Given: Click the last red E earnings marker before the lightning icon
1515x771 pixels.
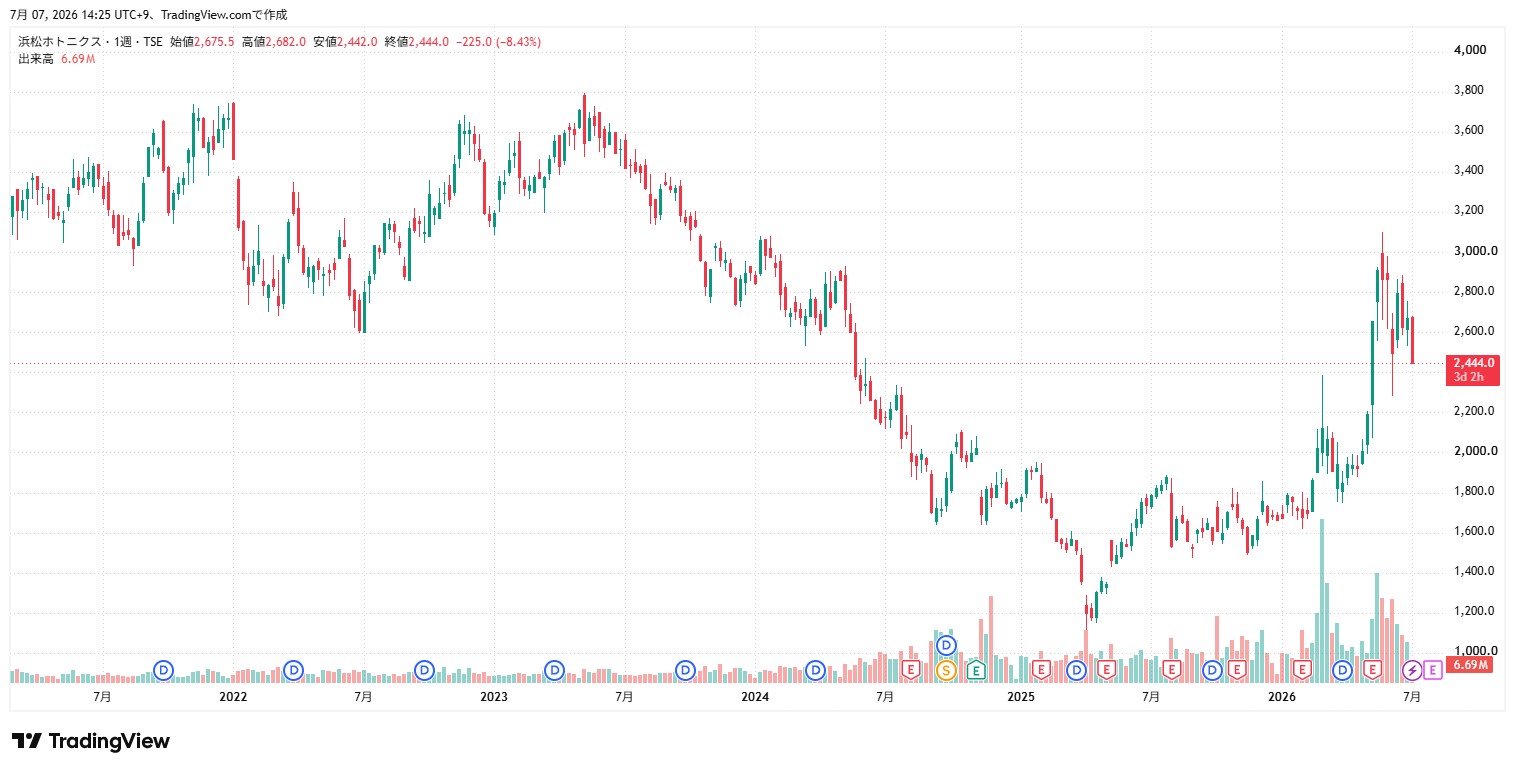Looking at the screenshot, I should pos(1372,669).
